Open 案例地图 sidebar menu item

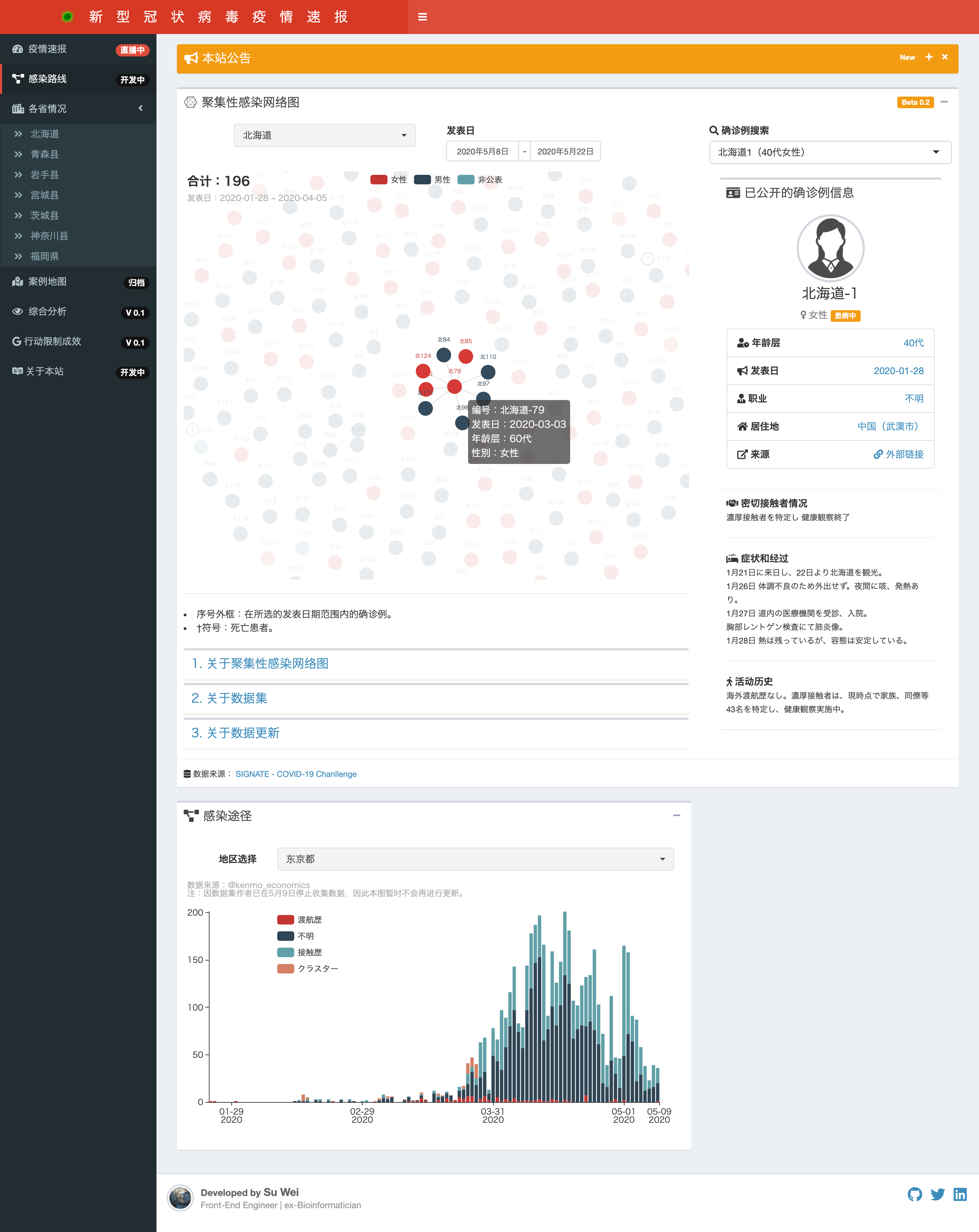[48, 282]
